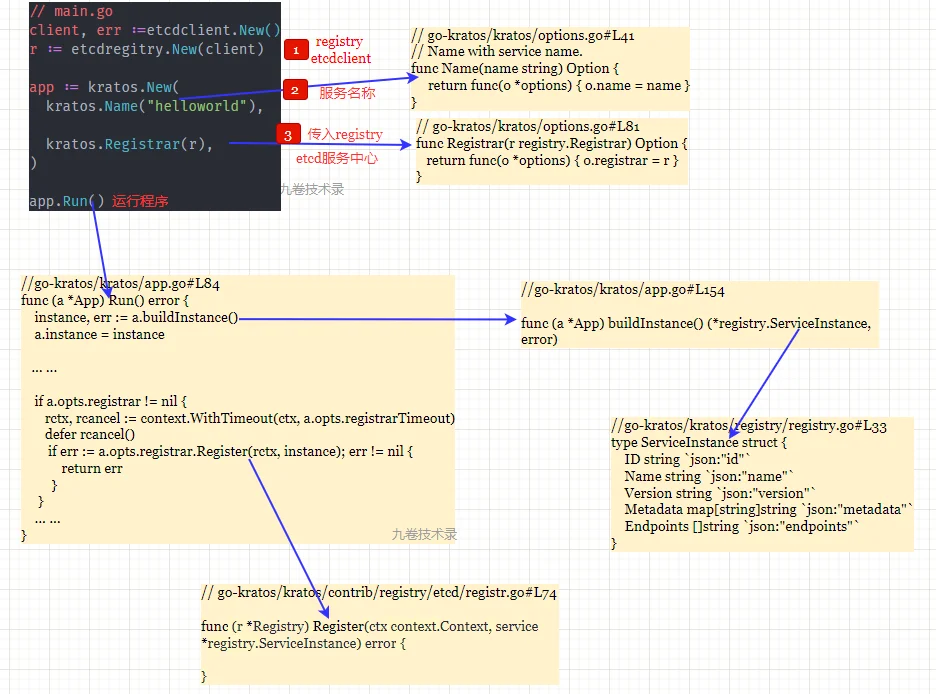Click "func (a *App) Run() error {"
The width and height of the screenshot is (936, 694).
pos(105,300)
